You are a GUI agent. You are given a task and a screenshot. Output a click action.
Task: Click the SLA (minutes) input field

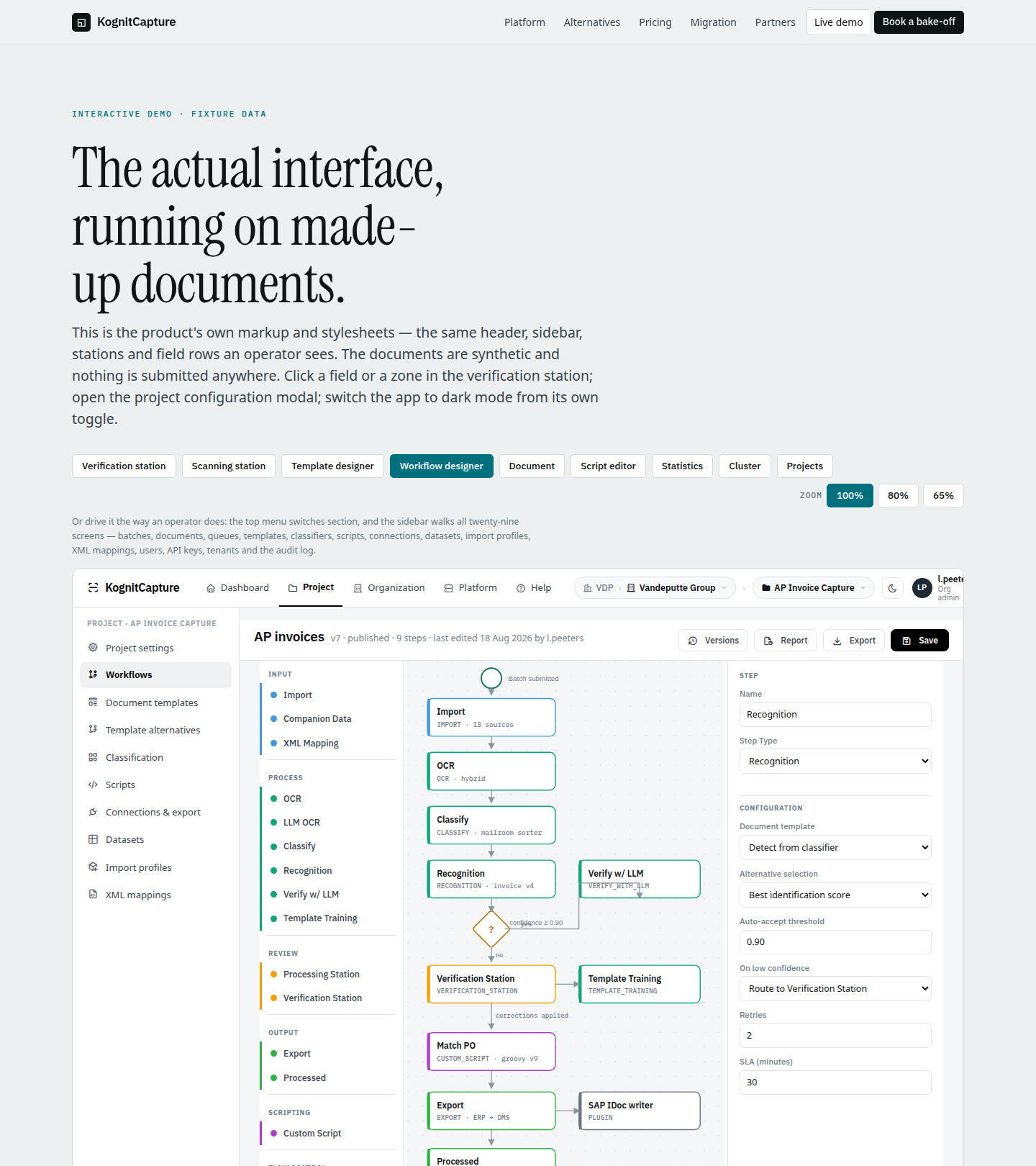point(835,1083)
